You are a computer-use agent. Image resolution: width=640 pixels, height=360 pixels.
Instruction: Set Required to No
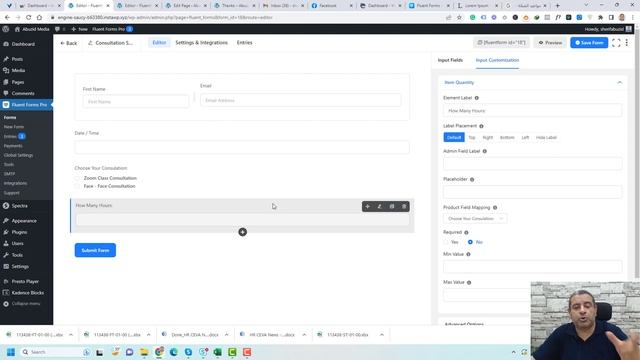(470, 242)
